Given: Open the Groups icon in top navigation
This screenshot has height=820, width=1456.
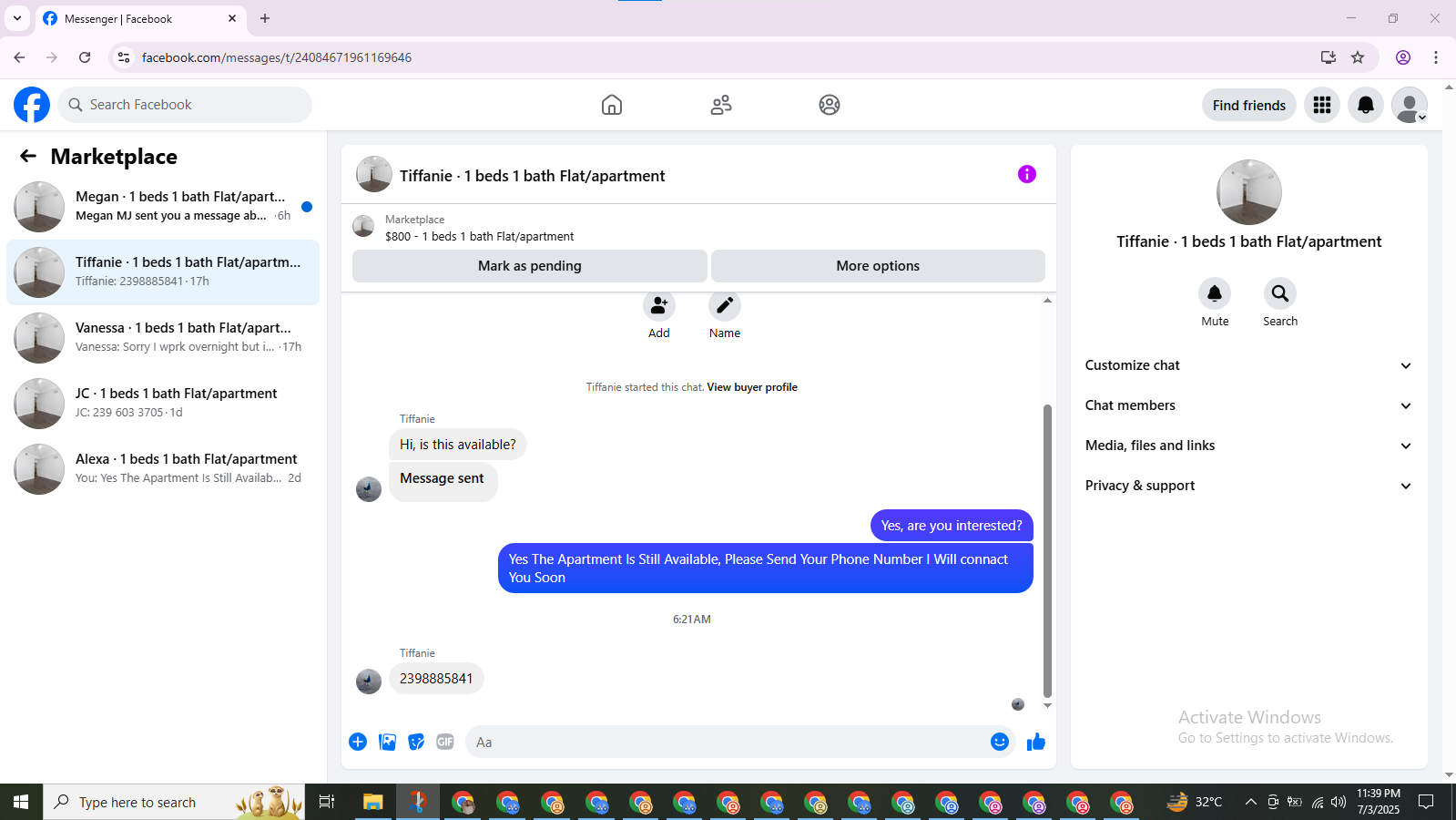Looking at the screenshot, I should [x=830, y=105].
